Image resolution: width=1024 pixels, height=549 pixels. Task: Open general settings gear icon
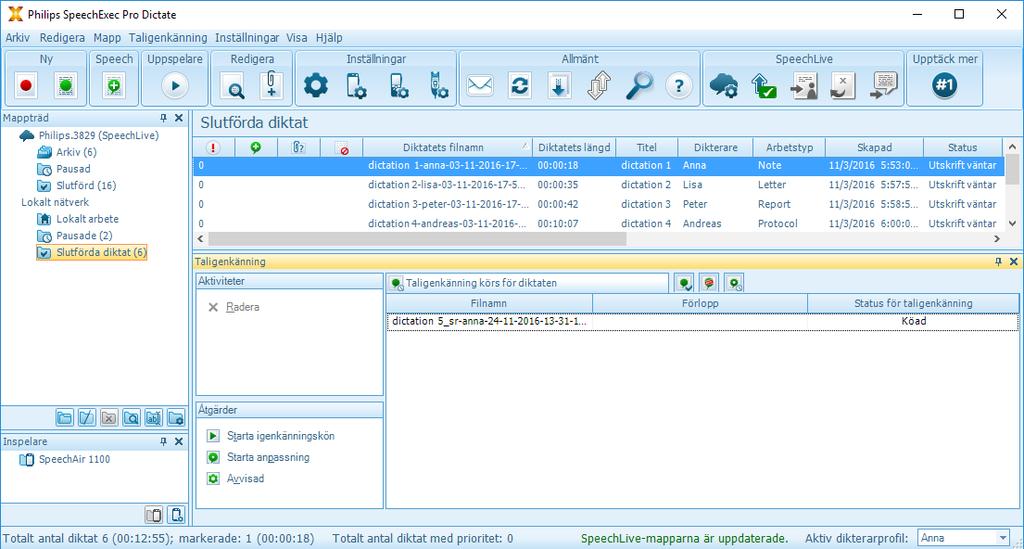[x=316, y=86]
